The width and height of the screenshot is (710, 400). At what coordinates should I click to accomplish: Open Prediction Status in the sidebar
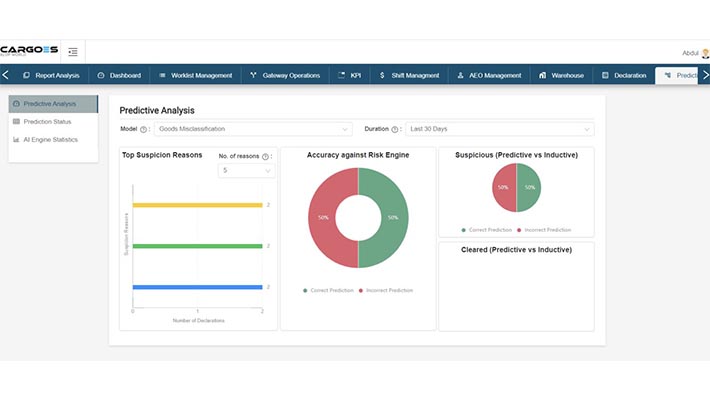coord(50,121)
